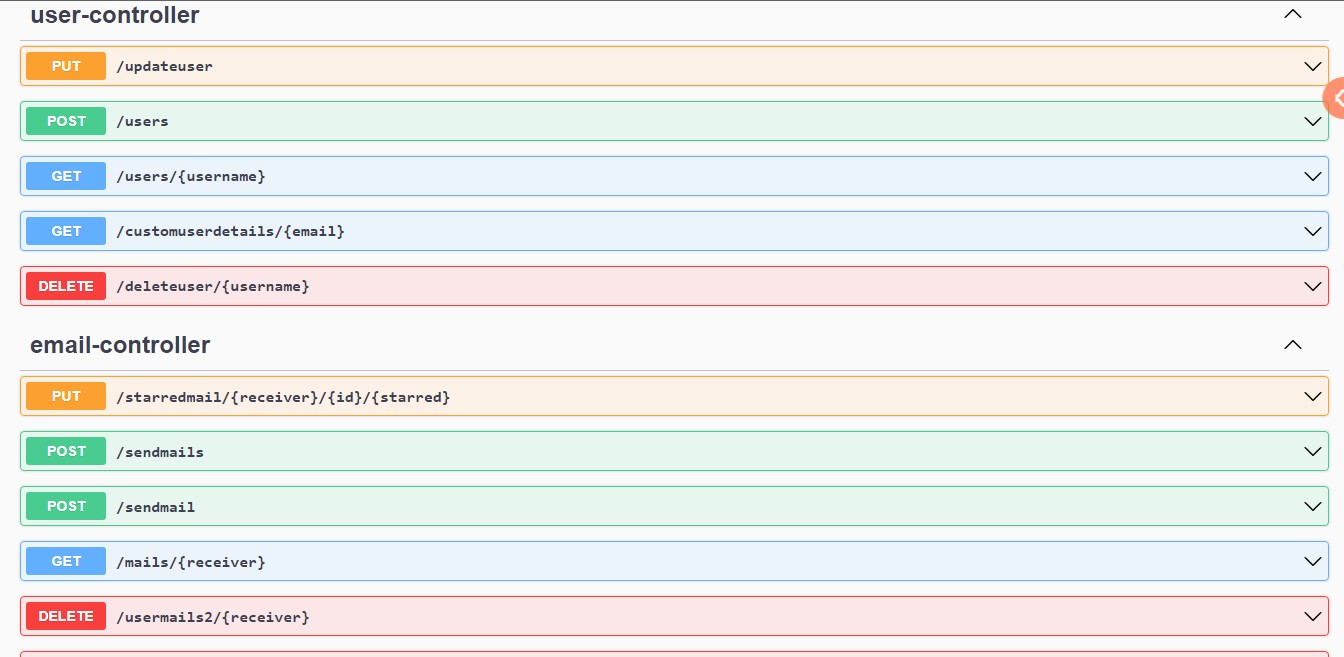This screenshot has height=657, width=1344.
Task: Click the POST badge for /users
Action: pyautogui.click(x=66, y=121)
